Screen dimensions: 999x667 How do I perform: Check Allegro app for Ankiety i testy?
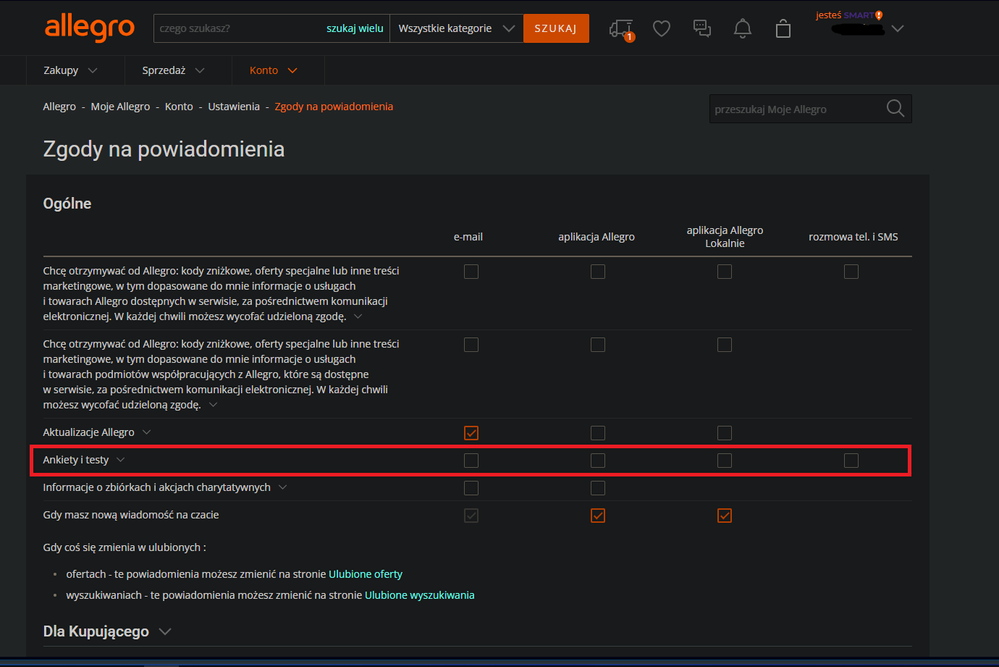(598, 461)
